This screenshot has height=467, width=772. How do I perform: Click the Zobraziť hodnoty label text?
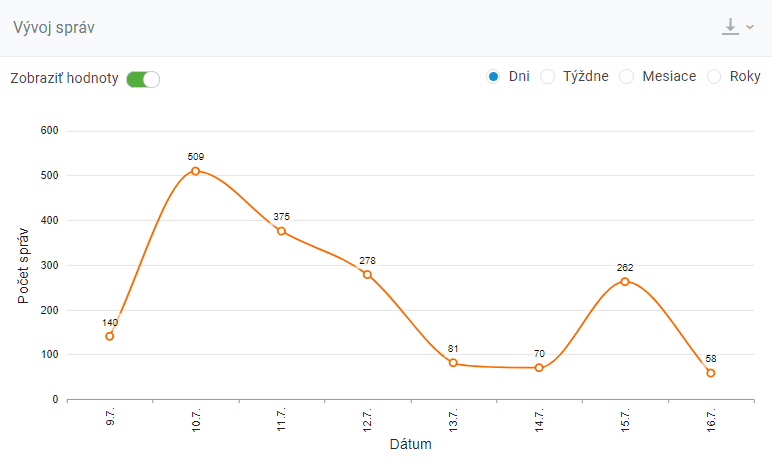coord(64,78)
